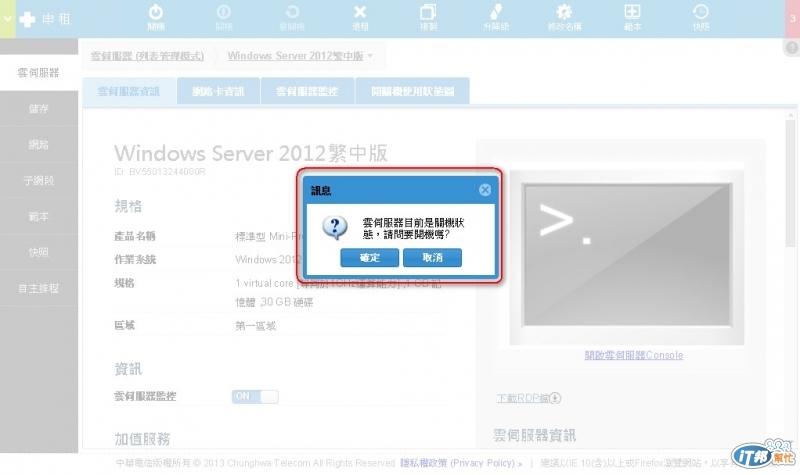Click the 下載RDP檔 download link

tap(529, 398)
